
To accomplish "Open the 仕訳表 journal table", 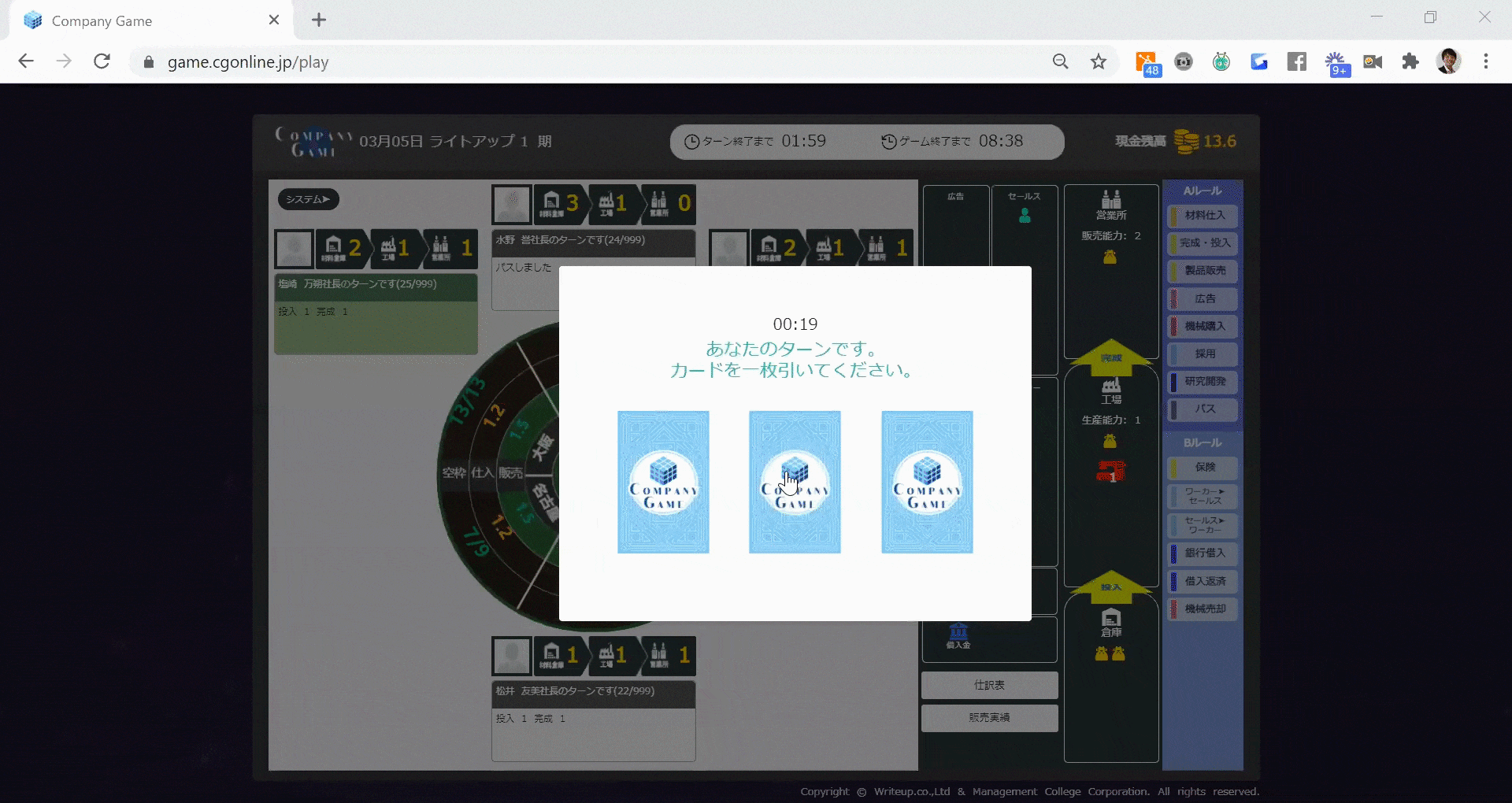I will [x=989, y=685].
